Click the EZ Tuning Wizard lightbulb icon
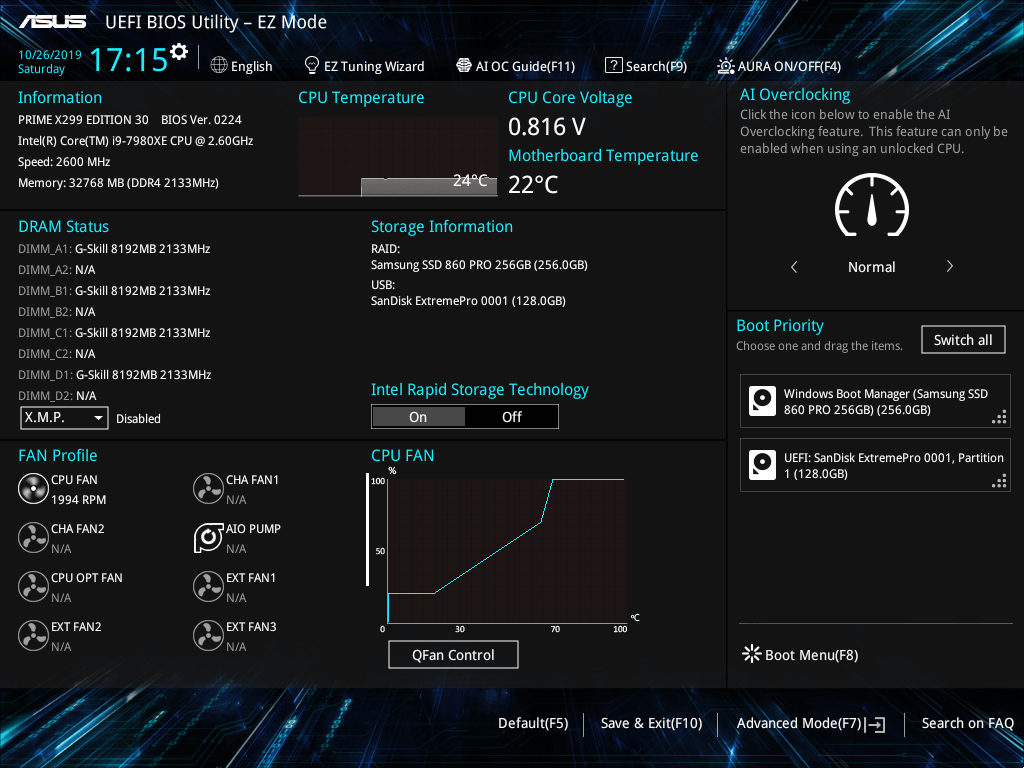Viewport: 1024px width, 768px height. (312, 65)
